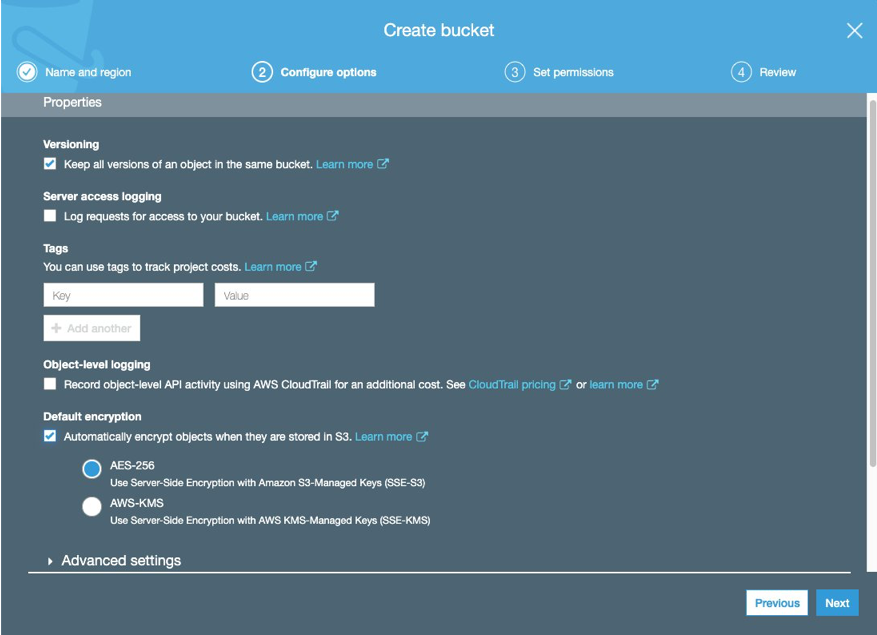Open Server access logging Learn more link
This screenshot has width=877, height=635.
coord(294,217)
